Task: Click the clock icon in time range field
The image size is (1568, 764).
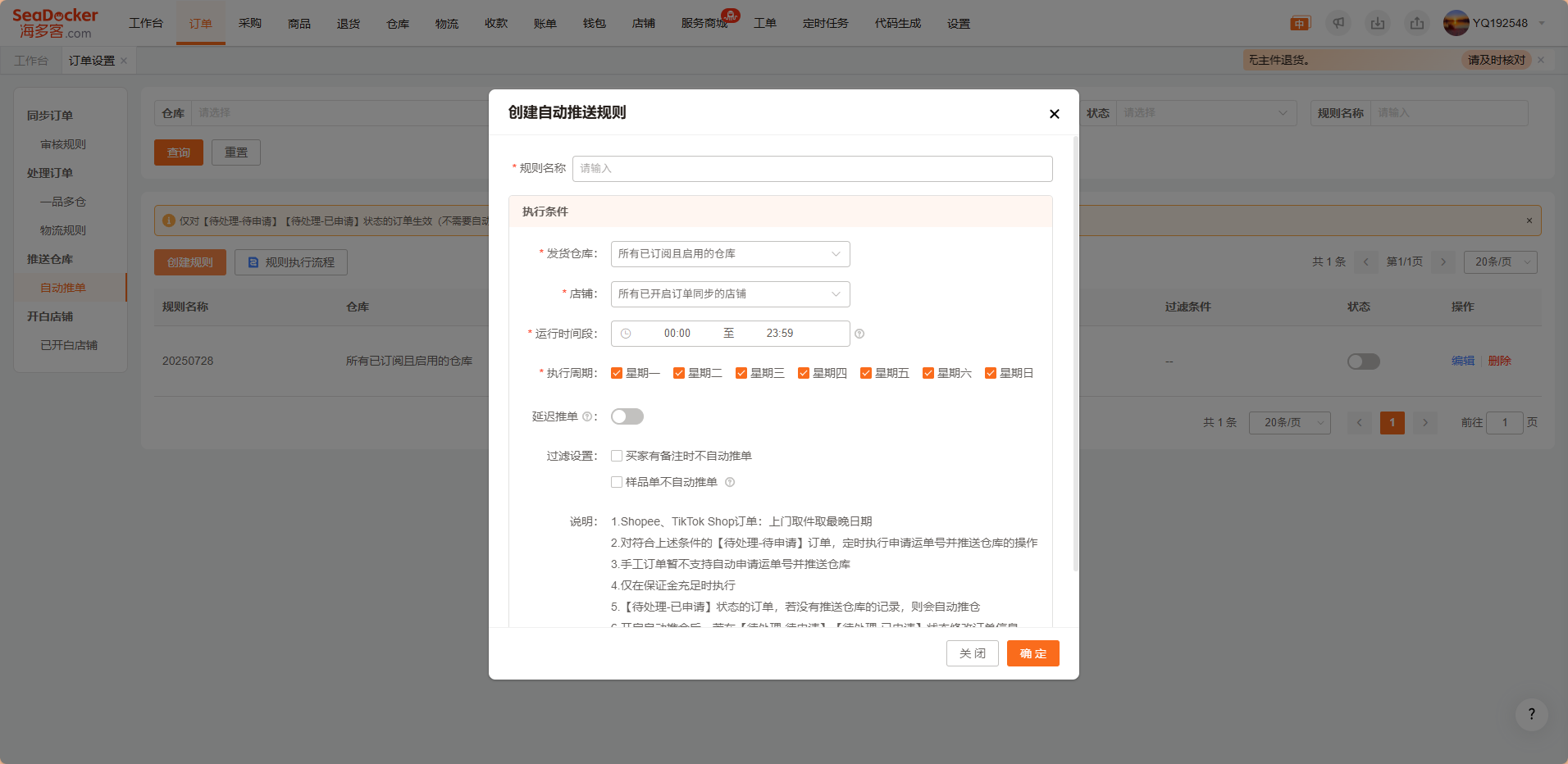Action: coord(626,334)
